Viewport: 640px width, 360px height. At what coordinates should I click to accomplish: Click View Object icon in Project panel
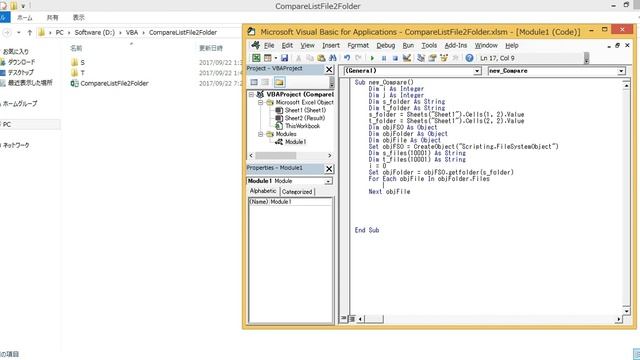point(266,82)
